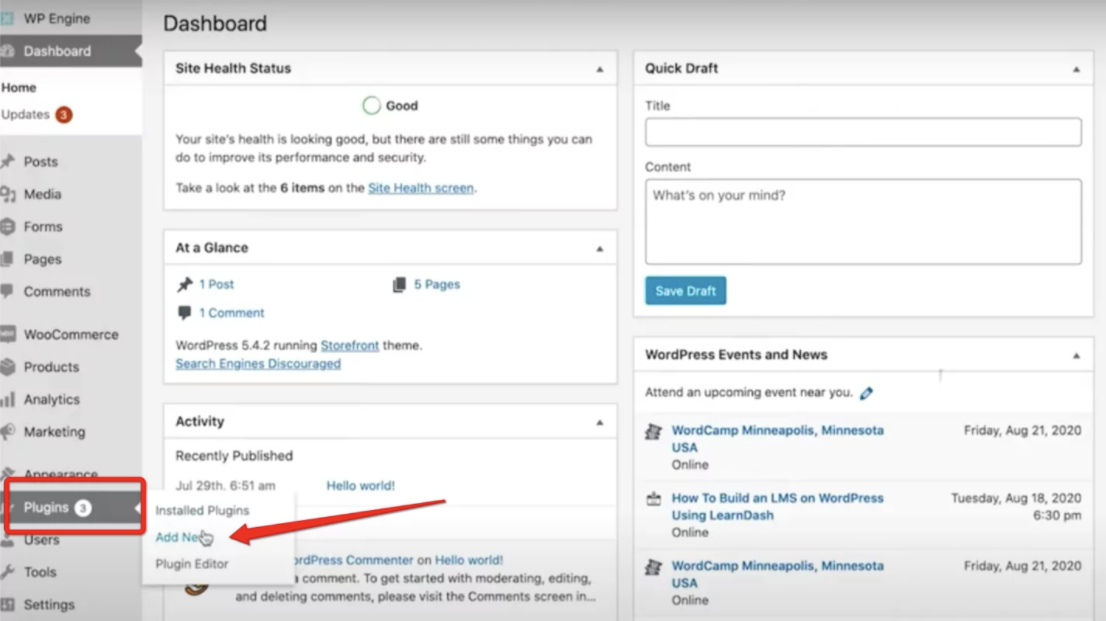The width and height of the screenshot is (1106, 621).
Task: Click the Updates count badge
Action: click(63, 114)
